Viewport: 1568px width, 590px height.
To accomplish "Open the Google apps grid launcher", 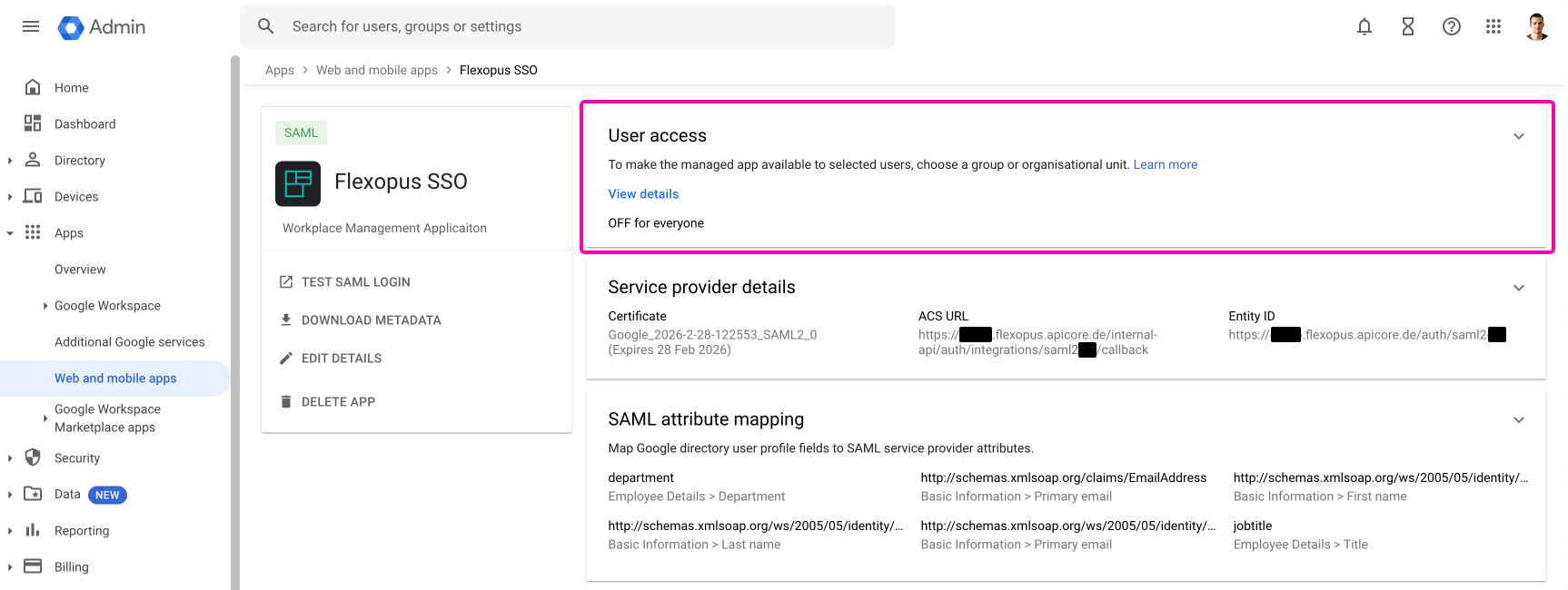I will click(1494, 26).
